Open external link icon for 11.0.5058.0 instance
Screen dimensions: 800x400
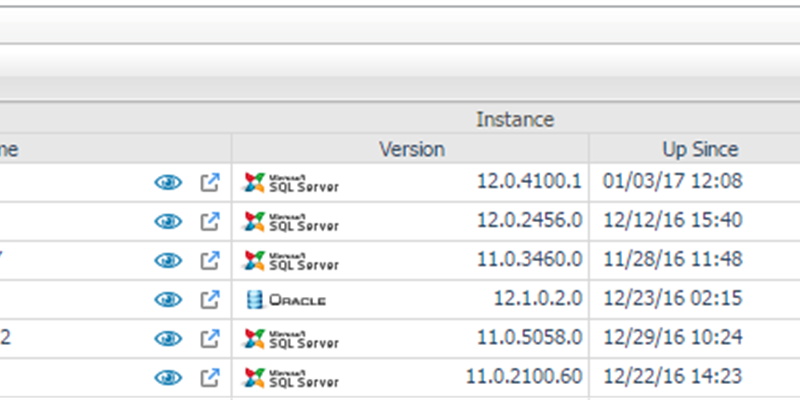coord(210,339)
